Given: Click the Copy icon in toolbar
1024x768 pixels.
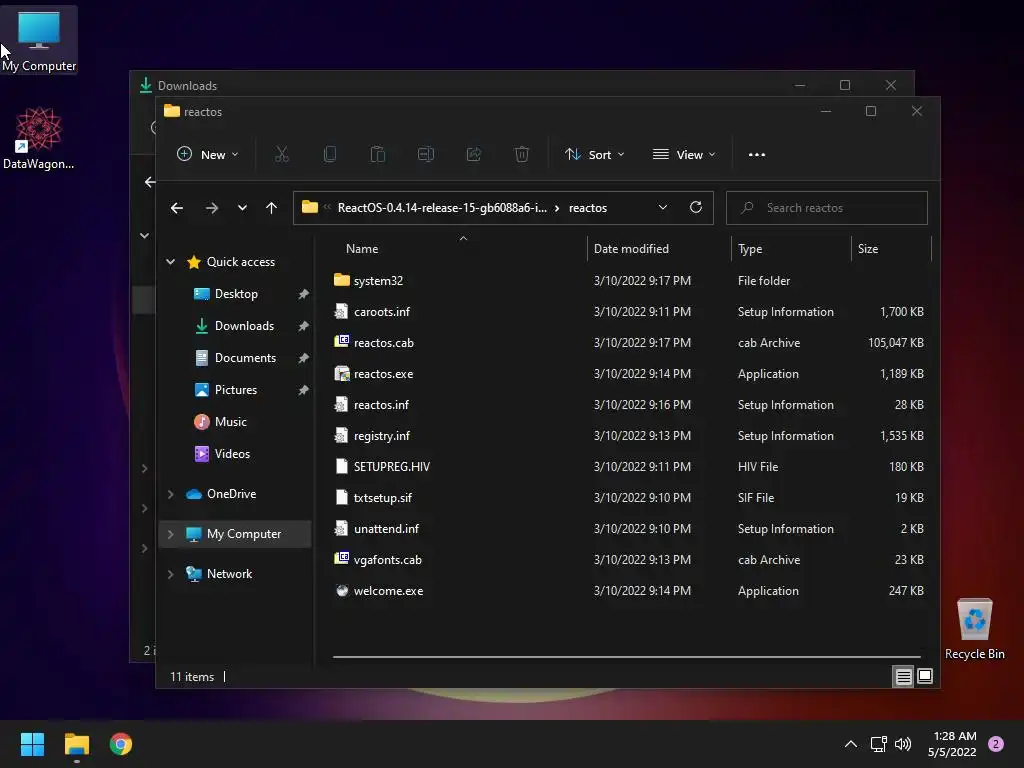Looking at the screenshot, I should pos(330,155).
